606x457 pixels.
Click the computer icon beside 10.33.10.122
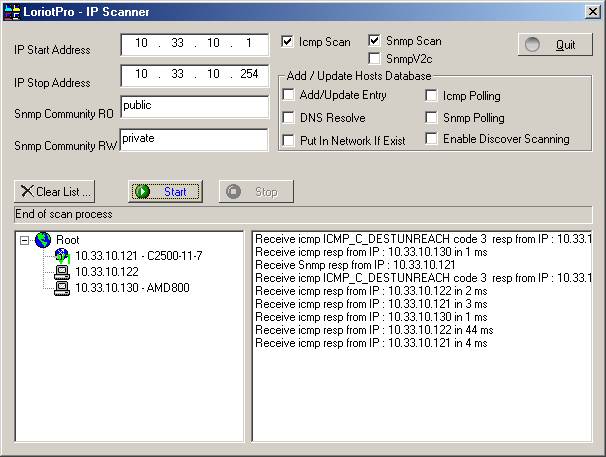pyautogui.click(x=61, y=272)
